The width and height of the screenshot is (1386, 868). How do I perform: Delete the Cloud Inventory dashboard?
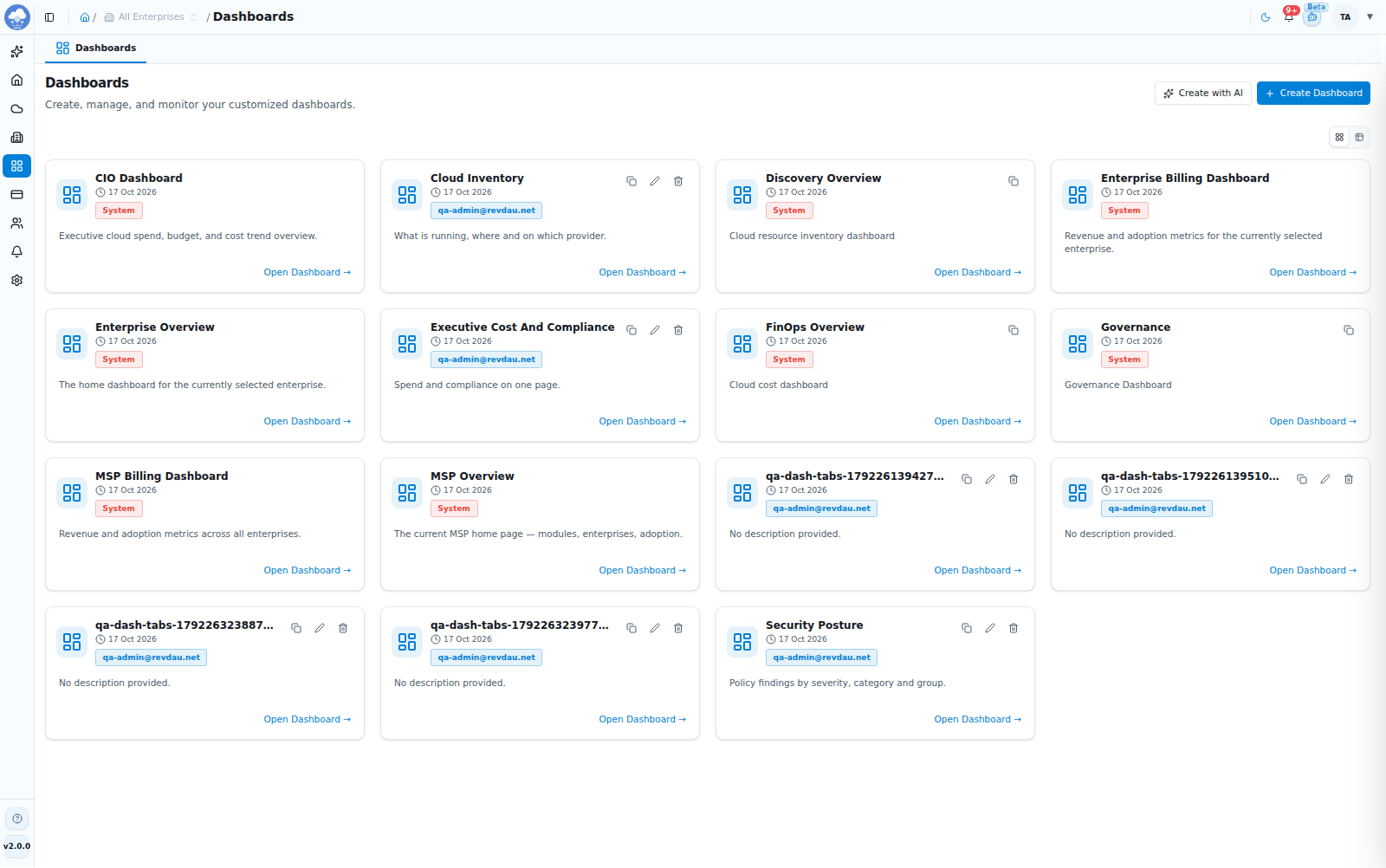(678, 181)
